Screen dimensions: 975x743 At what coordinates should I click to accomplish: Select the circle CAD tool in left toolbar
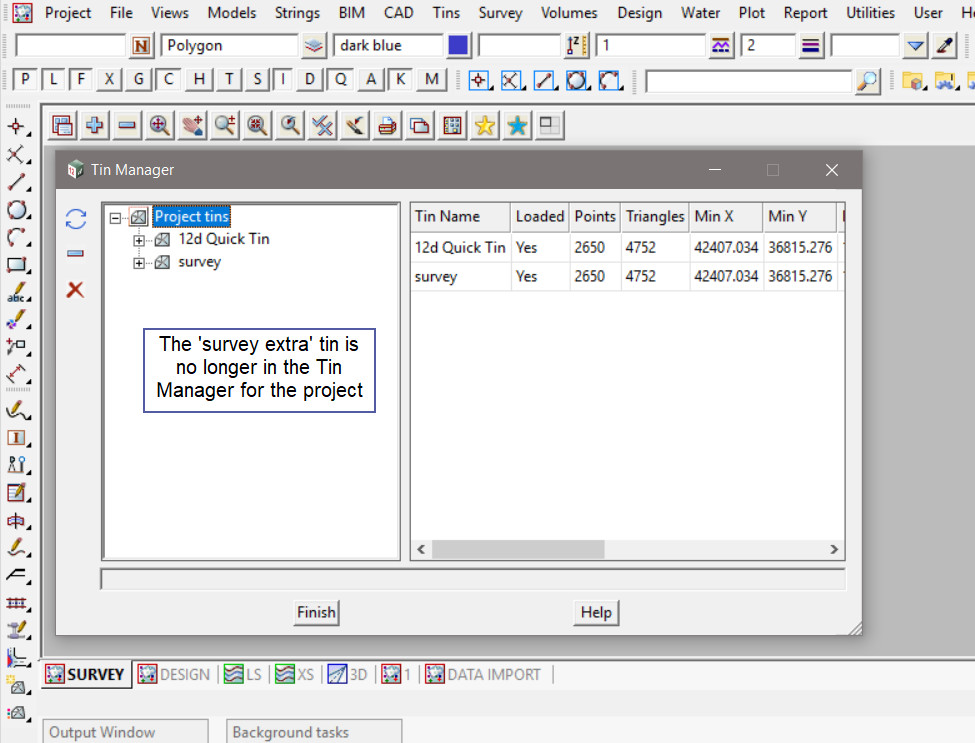click(17, 210)
